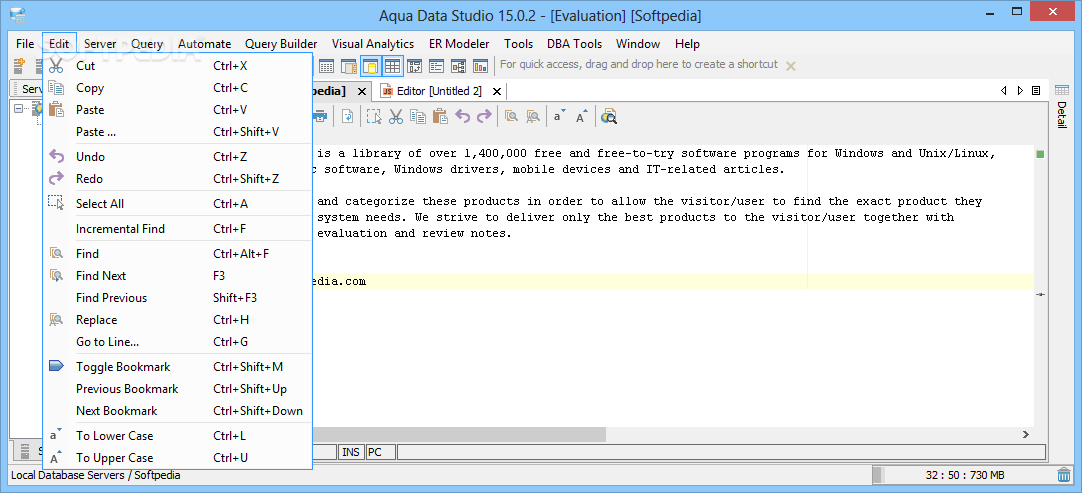The image size is (1082, 493).
Task: Choose Find Previous from the Edit menu
Action: pyautogui.click(x=178, y=298)
